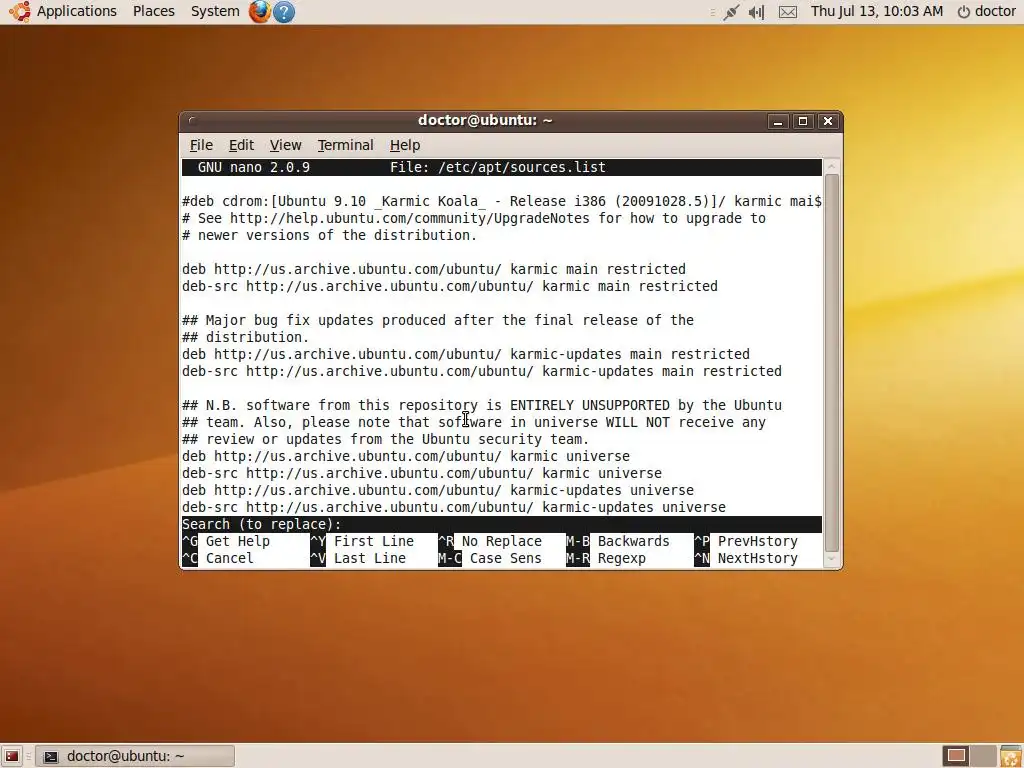This screenshot has height=768, width=1024.
Task: Click the doctor user name in panel
Action: point(995,11)
